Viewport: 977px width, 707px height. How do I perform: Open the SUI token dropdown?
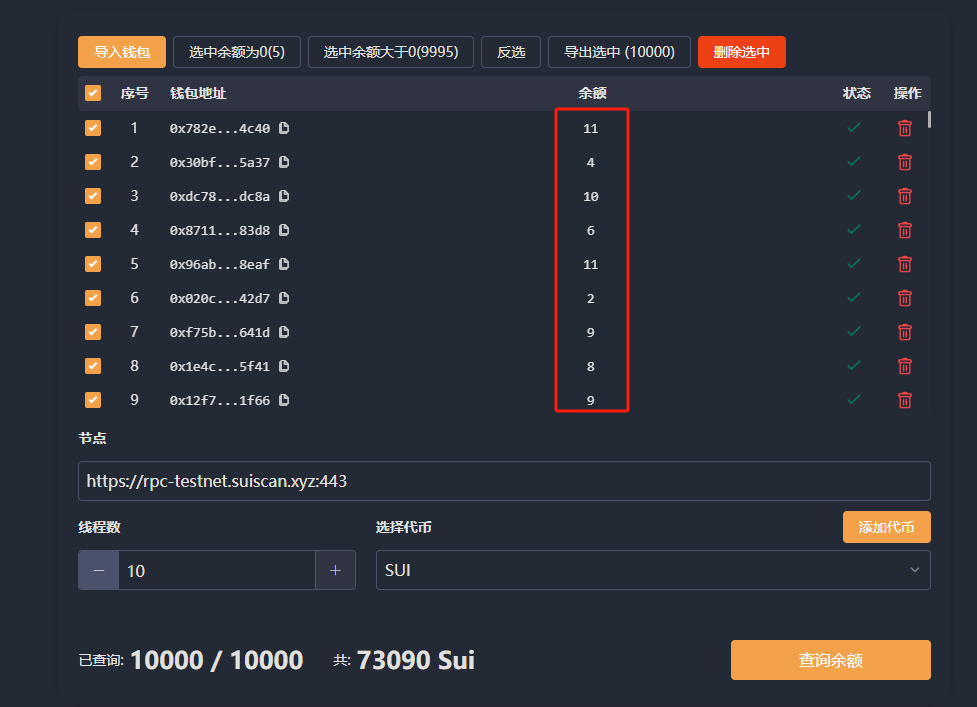click(x=653, y=570)
